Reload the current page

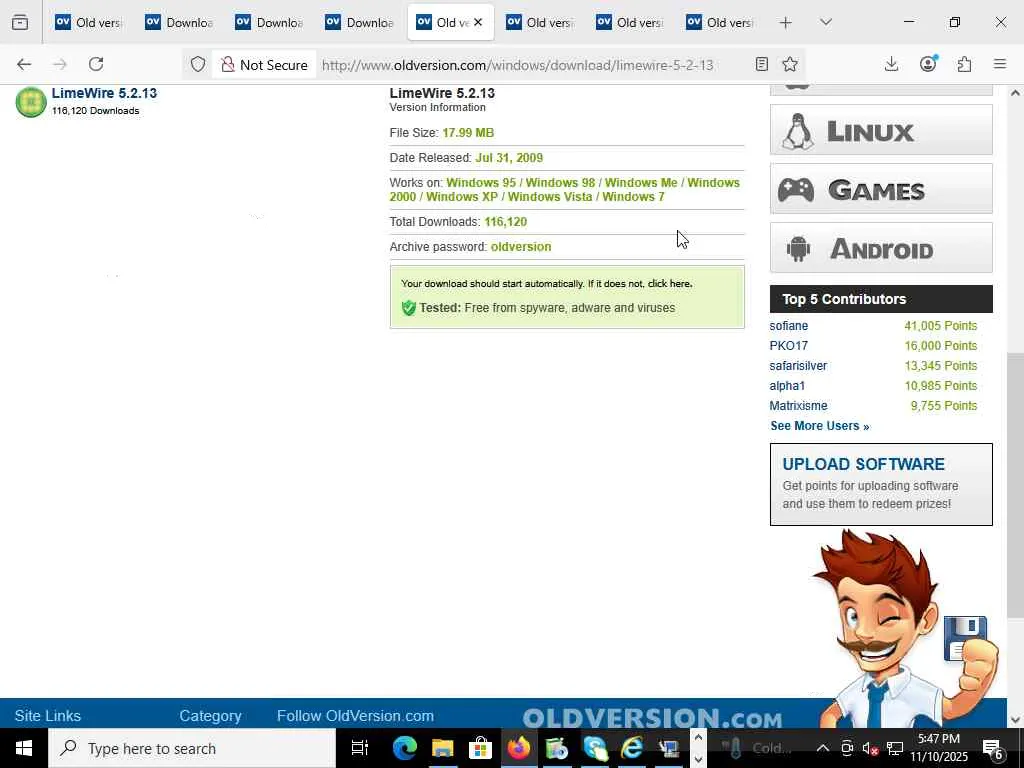pos(96,64)
